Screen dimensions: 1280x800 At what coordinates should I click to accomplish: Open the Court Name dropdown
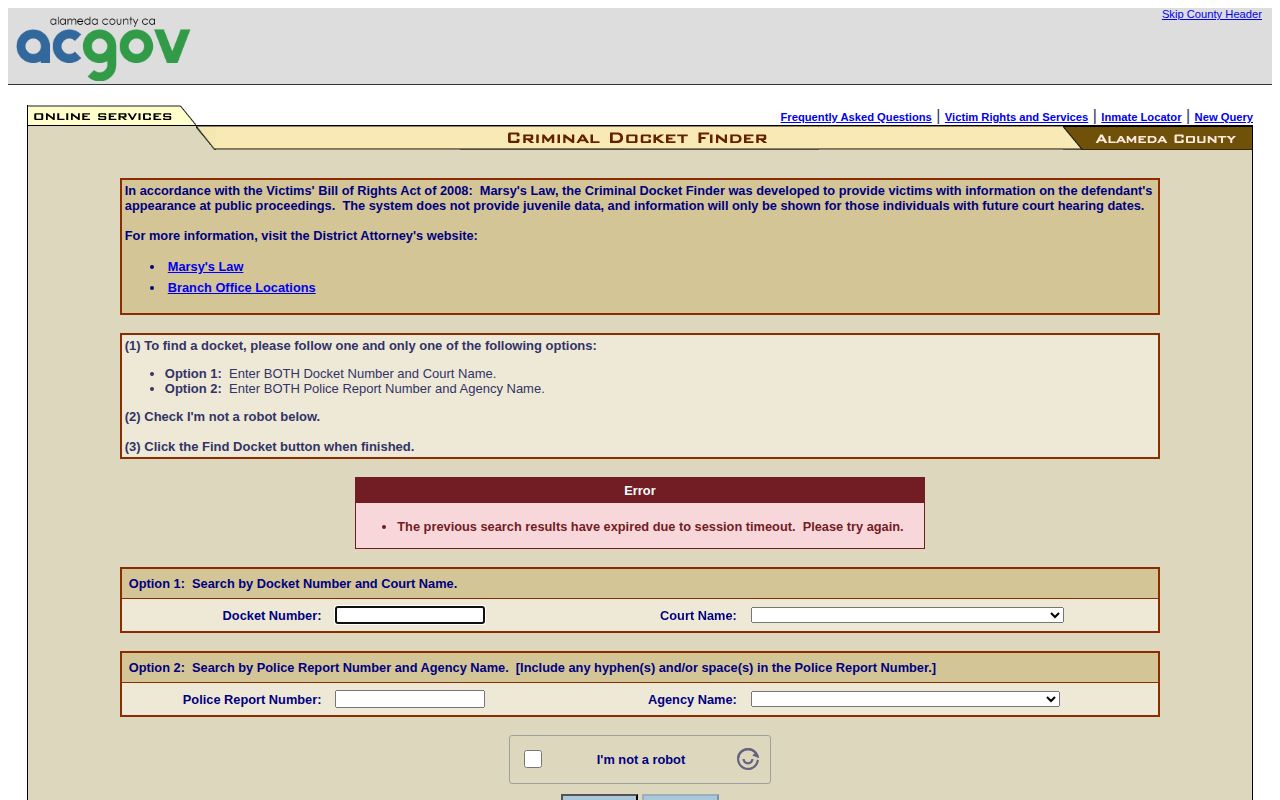[907, 615]
